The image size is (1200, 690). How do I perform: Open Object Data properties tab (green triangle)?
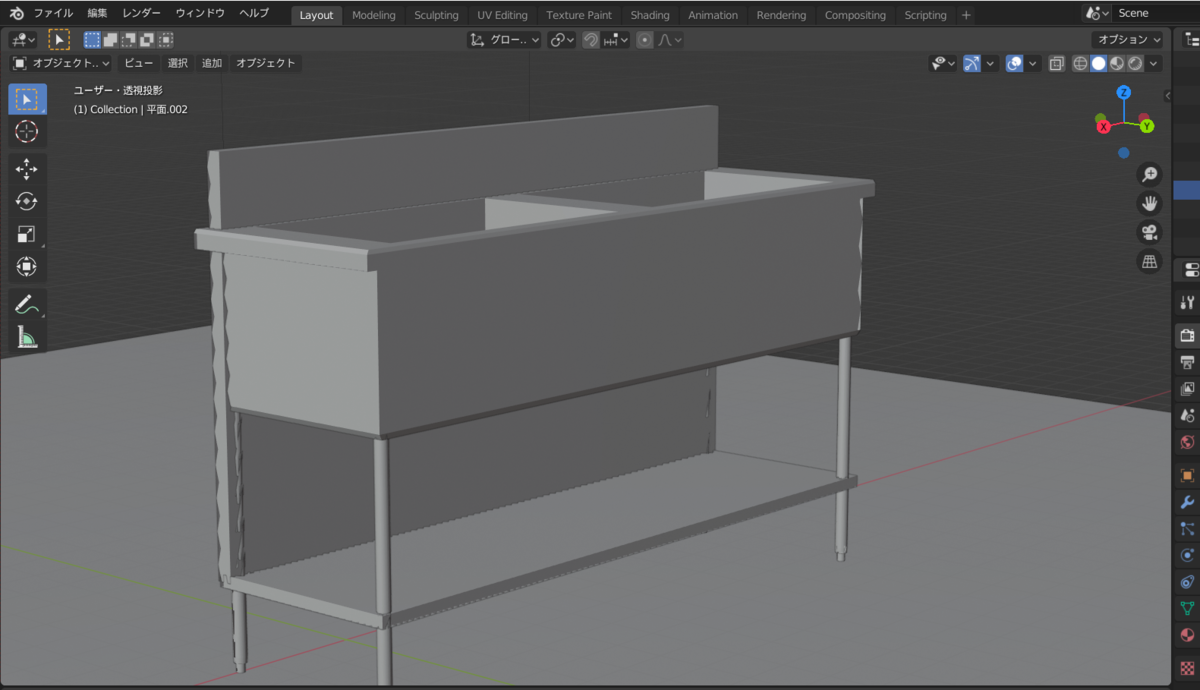click(x=1188, y=609)
